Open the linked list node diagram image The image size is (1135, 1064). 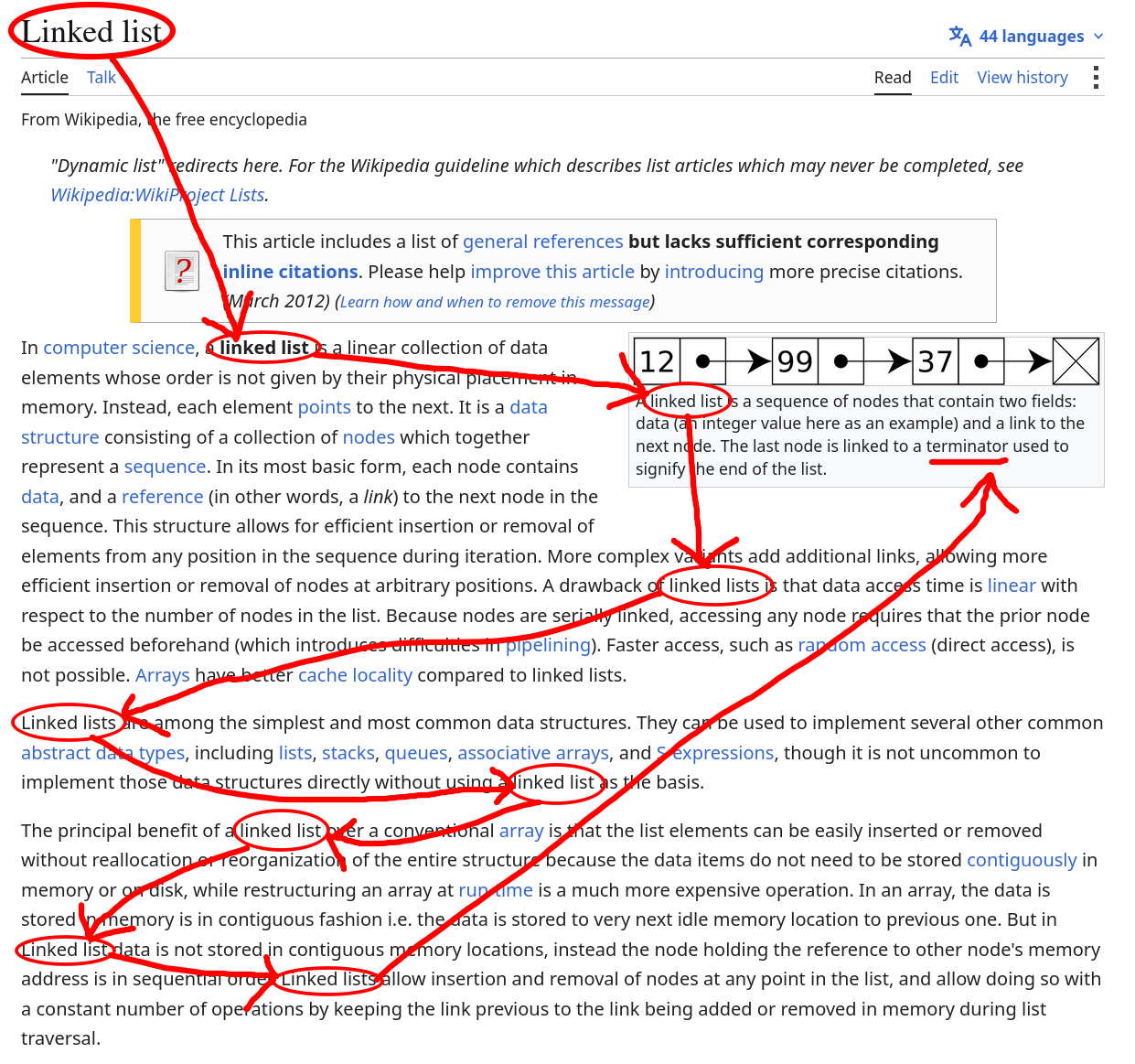click(866, 361)
